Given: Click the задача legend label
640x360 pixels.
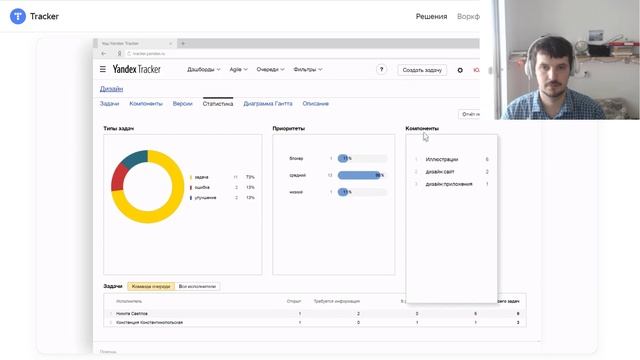Looking at the screenshot, I should (x=202, y=177).
